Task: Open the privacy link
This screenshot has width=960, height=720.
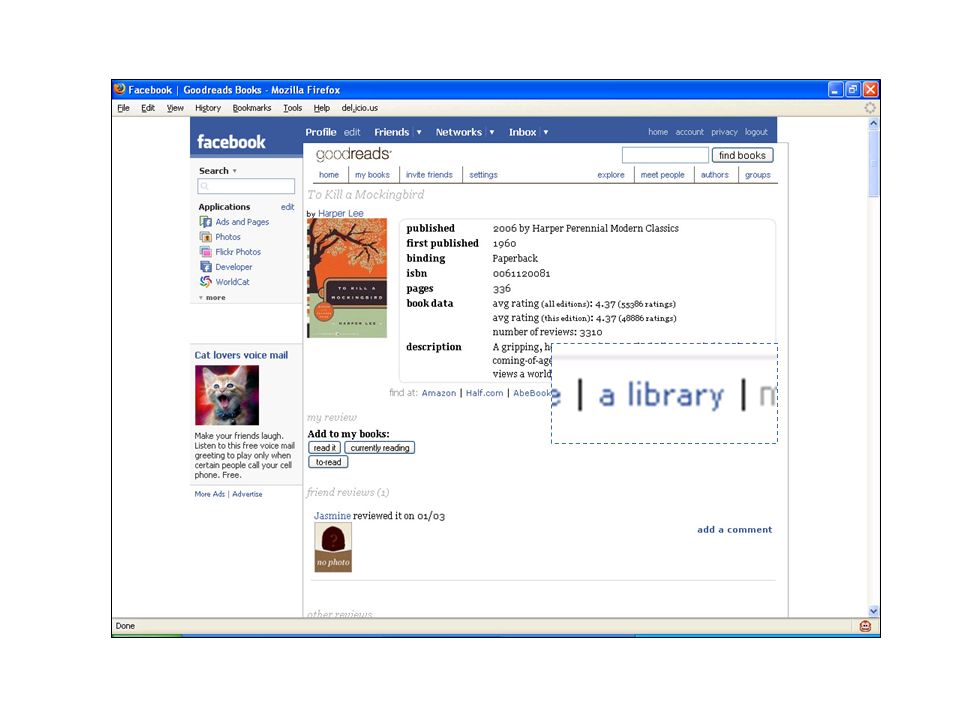Action: tap(724, 132)
